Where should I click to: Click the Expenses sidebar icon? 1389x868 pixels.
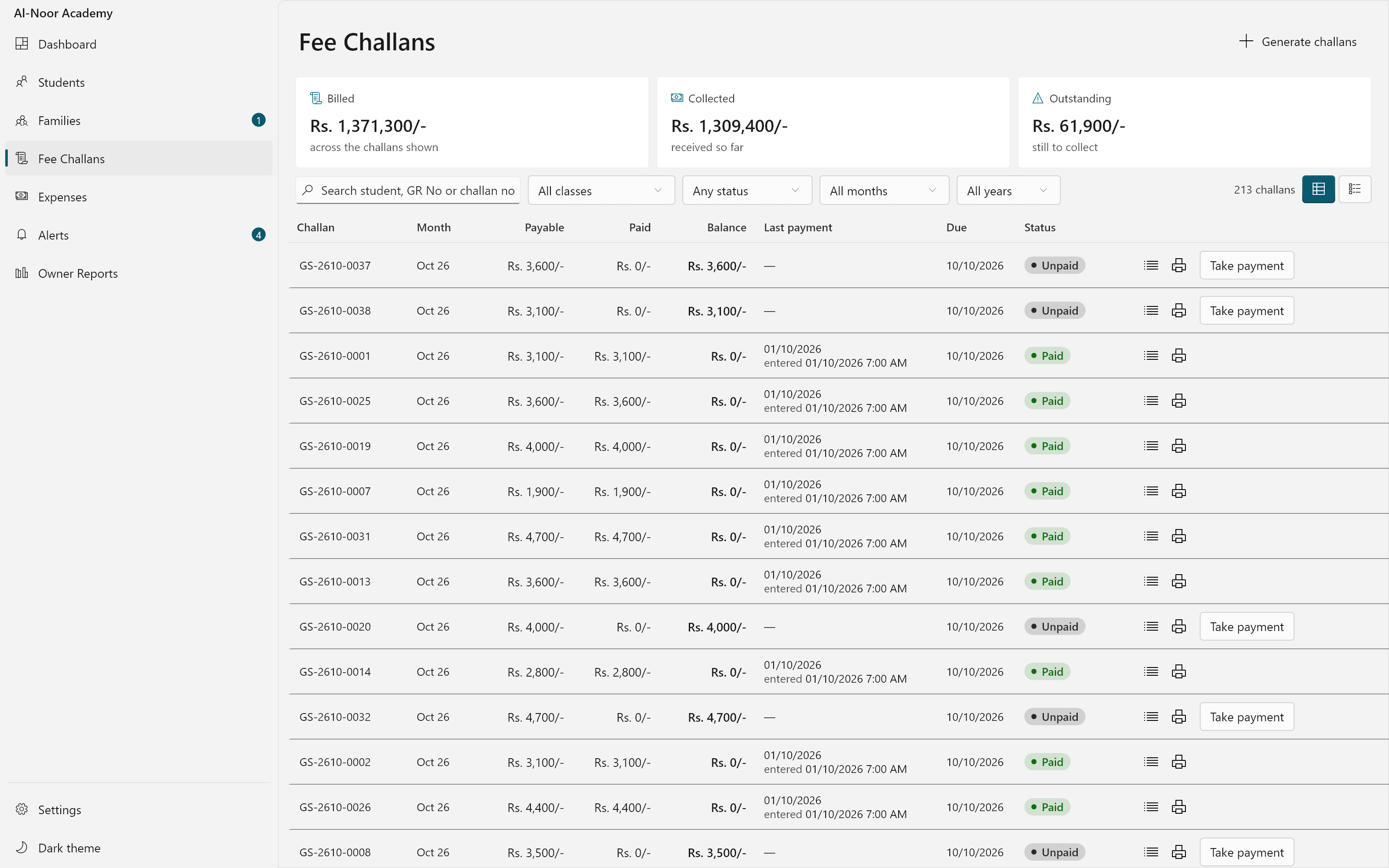click(22, 196)
